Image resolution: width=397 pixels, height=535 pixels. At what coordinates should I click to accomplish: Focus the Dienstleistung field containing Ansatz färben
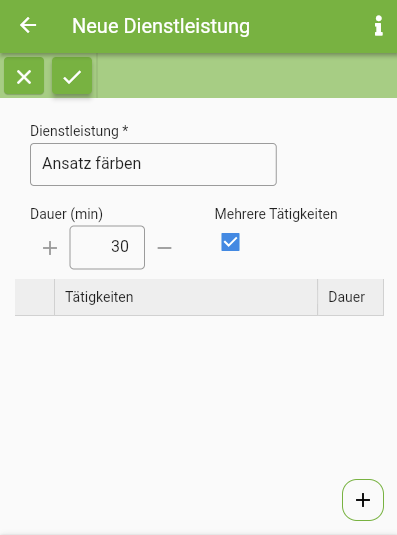(153, 164)
